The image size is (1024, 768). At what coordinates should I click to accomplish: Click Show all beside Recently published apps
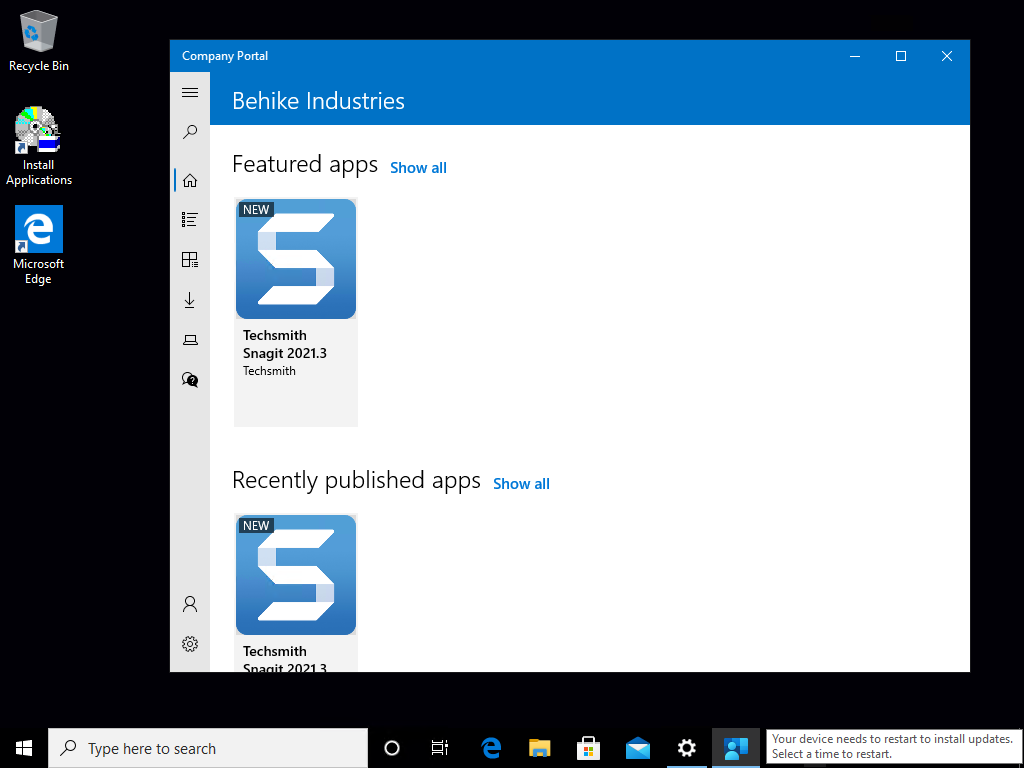coord(521,484)
